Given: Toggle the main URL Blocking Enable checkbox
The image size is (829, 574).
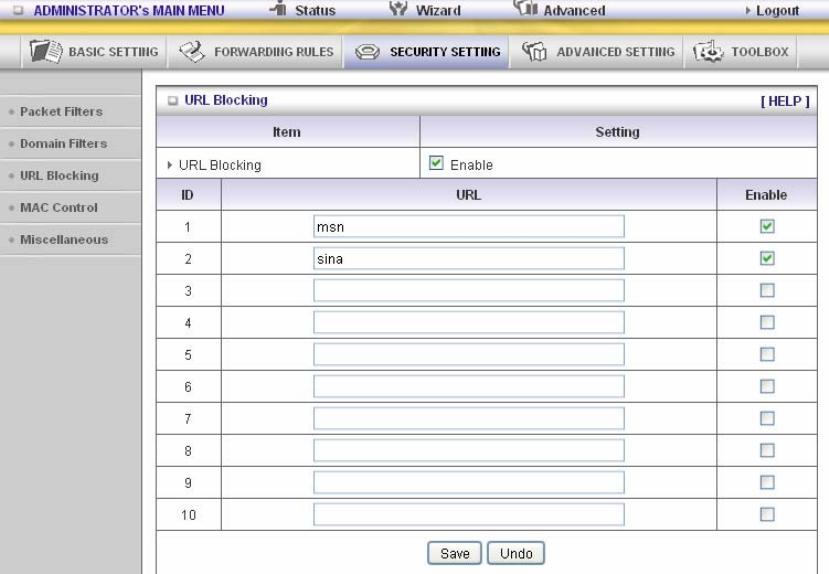Looking at the screenshot, I should click(436, 163).
